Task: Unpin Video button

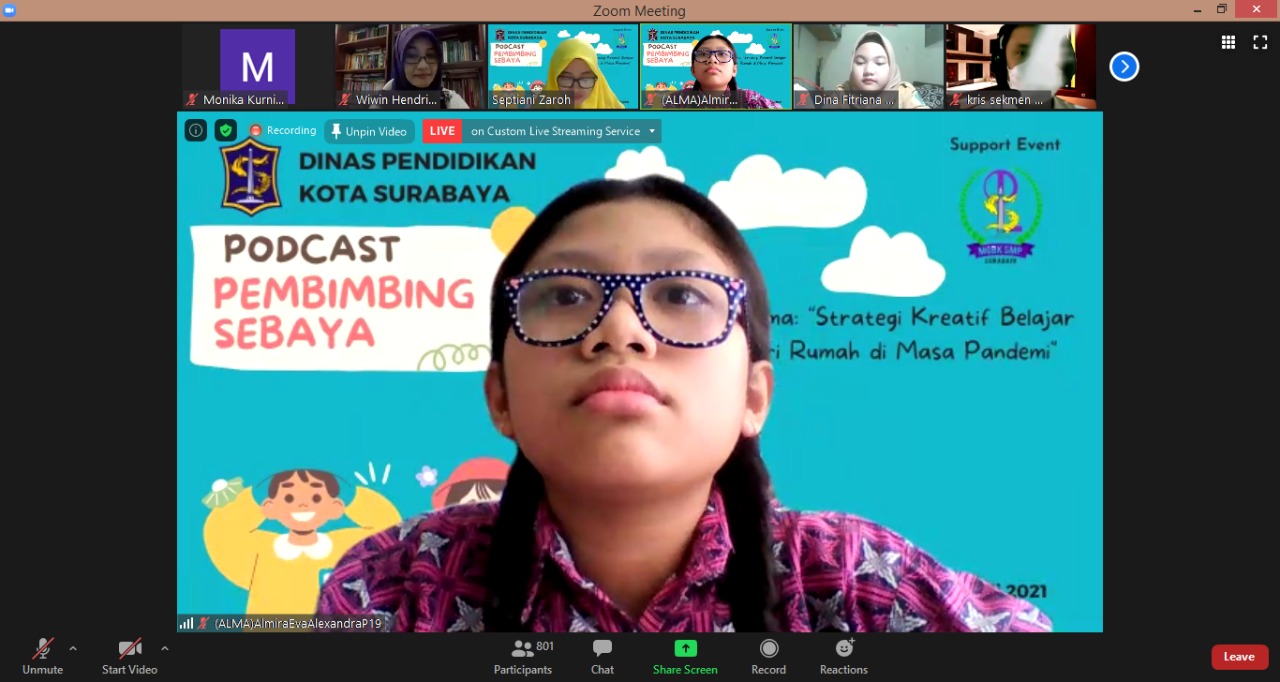Action: tap(369, 131)
